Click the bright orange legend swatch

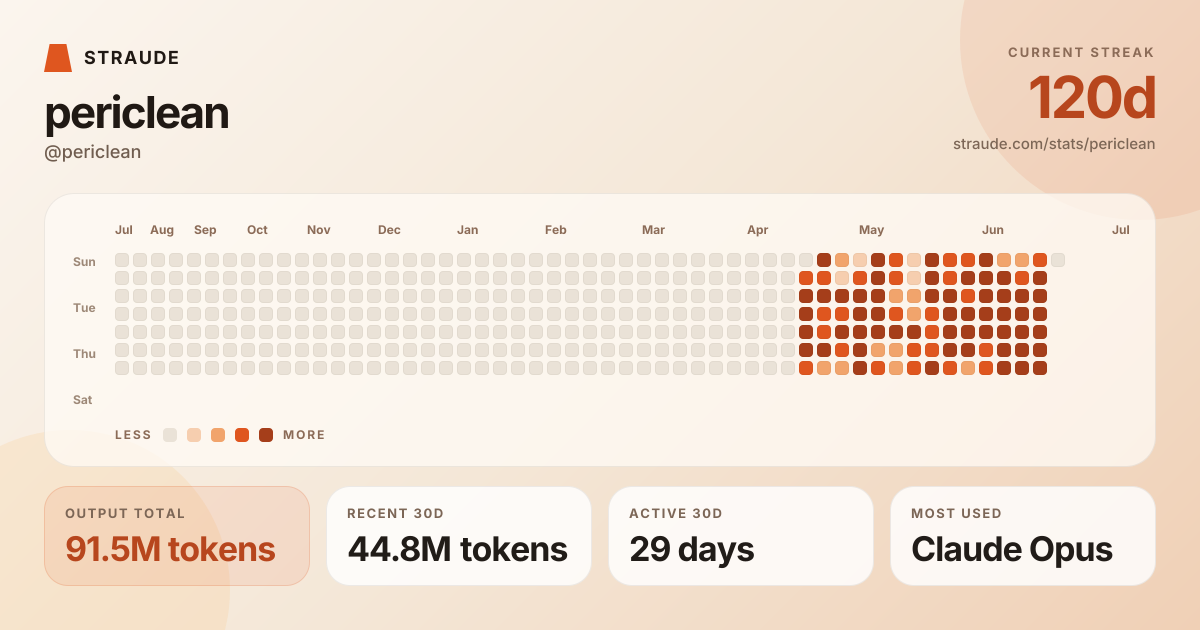[242, 435]
